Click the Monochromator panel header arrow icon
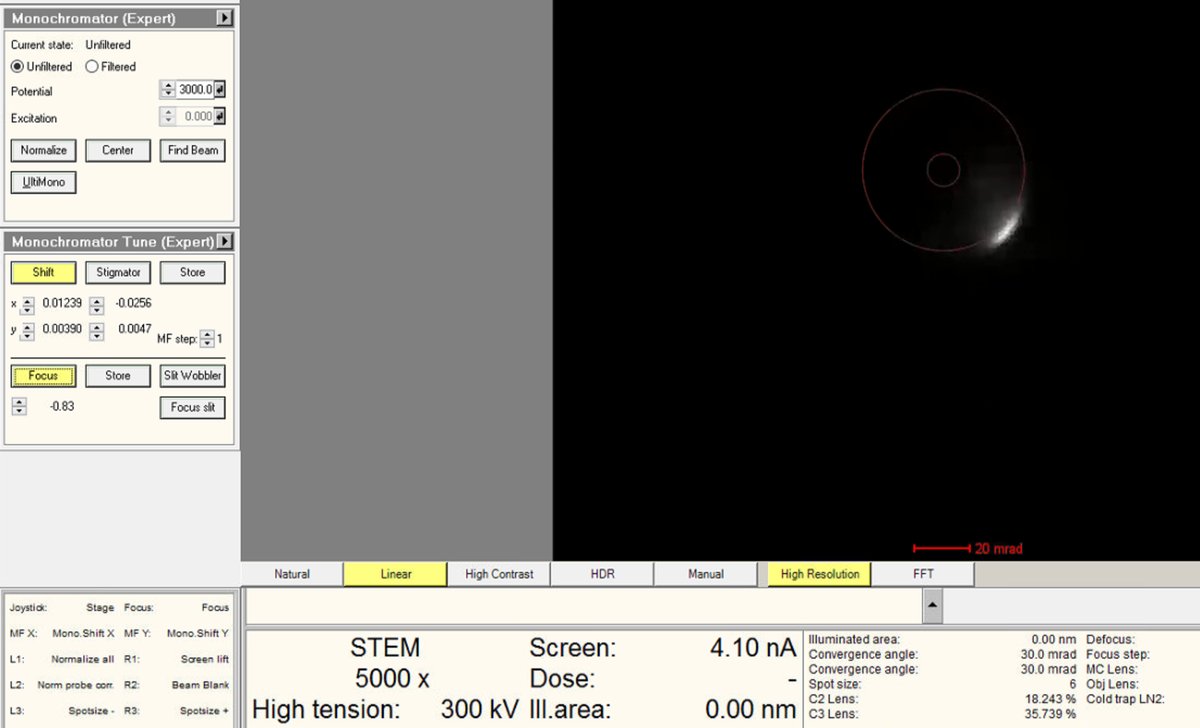Image resolution: width=1200 pixels, height=728 pixels. pyautogui.click(x=224, y=18)
